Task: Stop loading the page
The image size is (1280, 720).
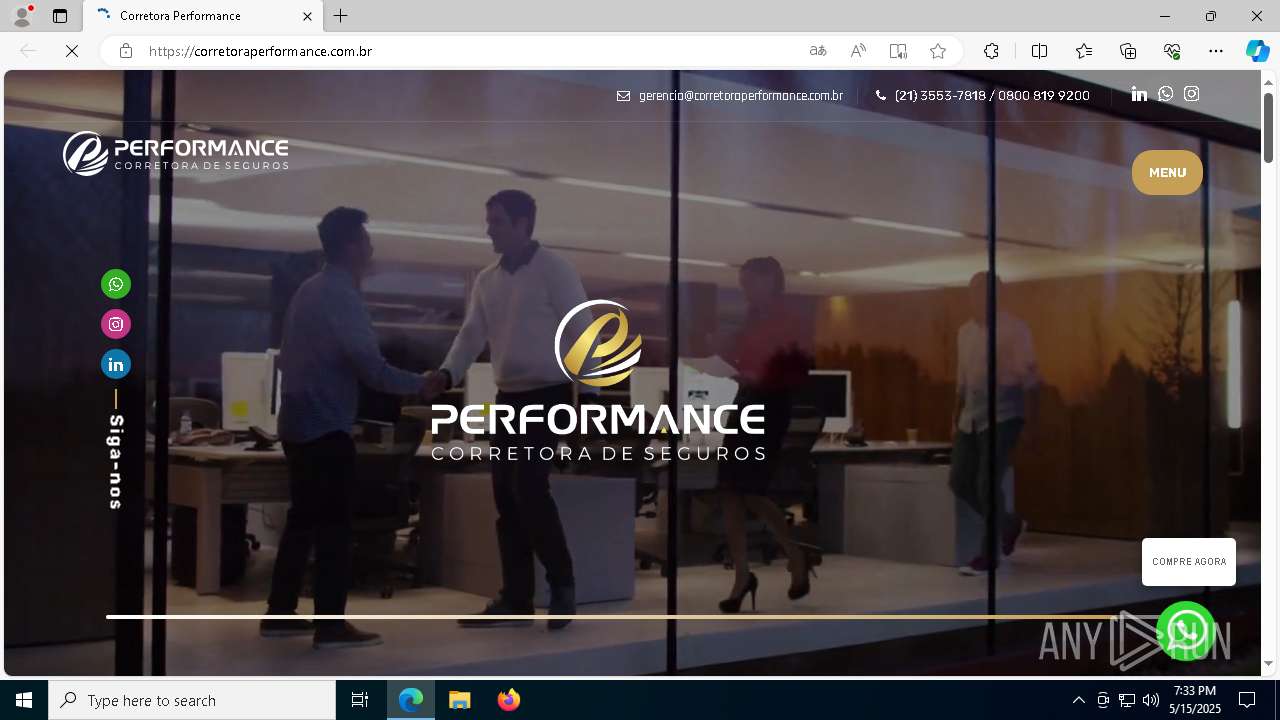Action: click(72, 51)
